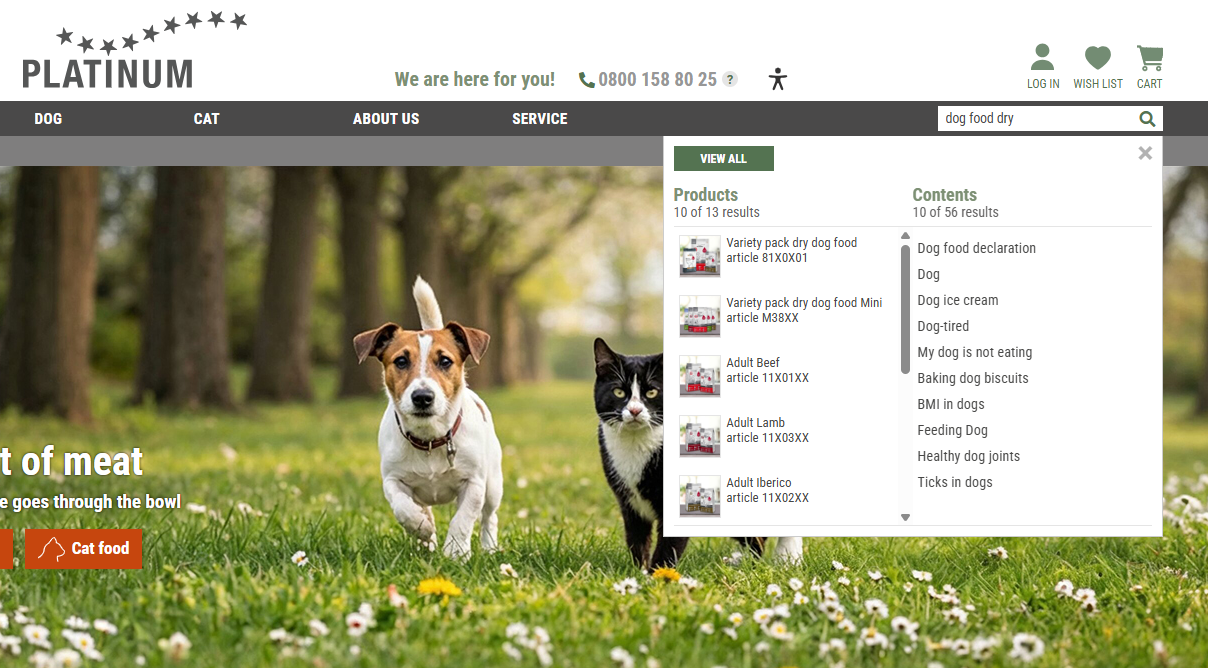1208x668 pixels.
Task: Open the Wish List heart icon
Action: click(1097, 59)
